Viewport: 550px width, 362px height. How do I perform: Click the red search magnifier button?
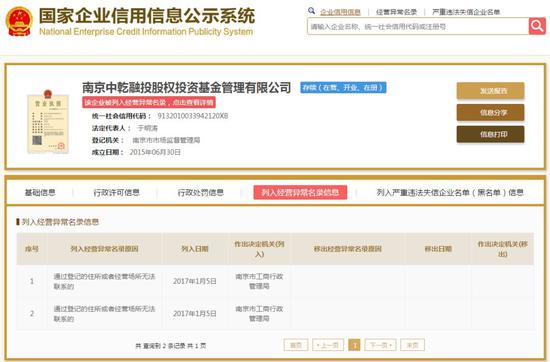point(537,26)
